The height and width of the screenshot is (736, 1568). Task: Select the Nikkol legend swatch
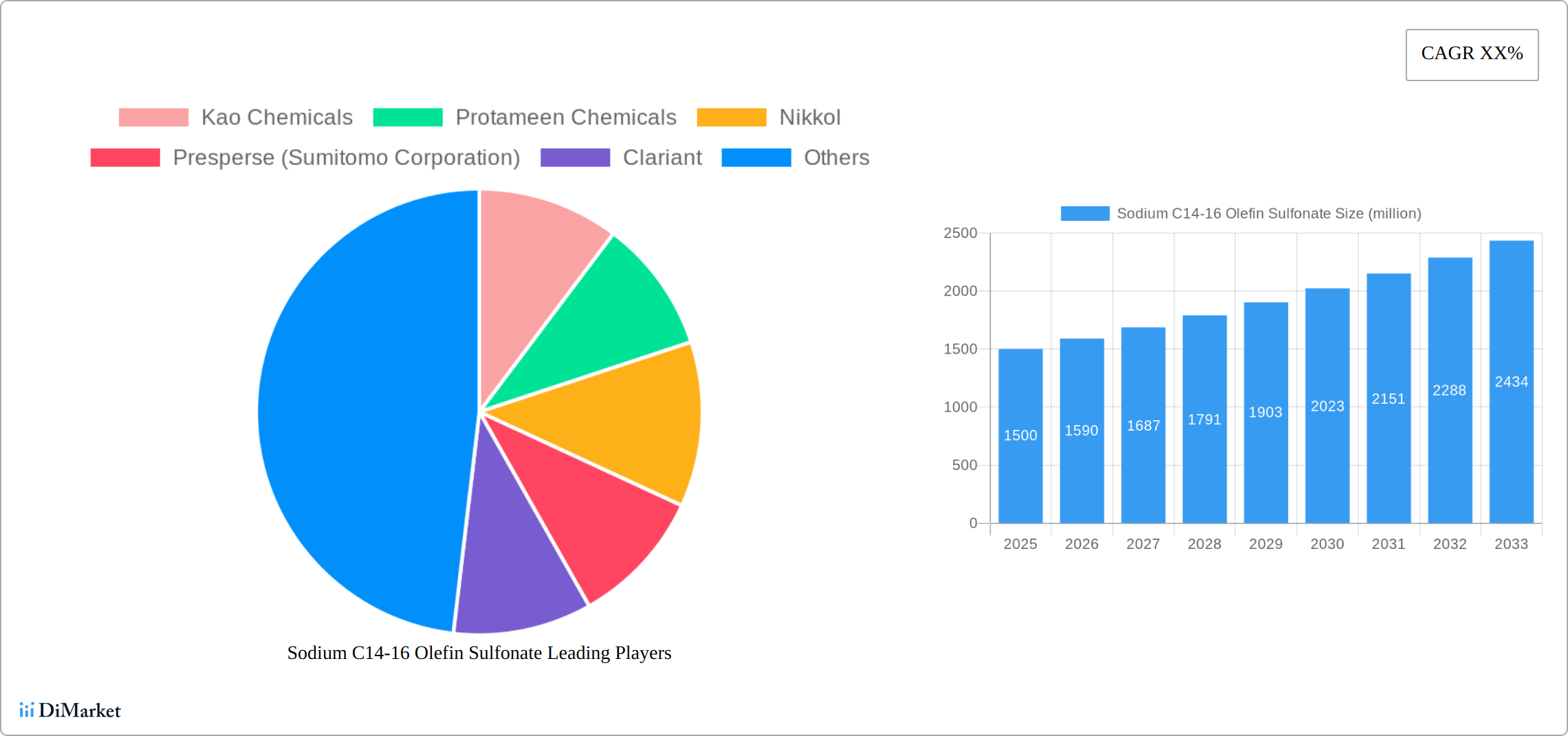[x=732, y=117]
